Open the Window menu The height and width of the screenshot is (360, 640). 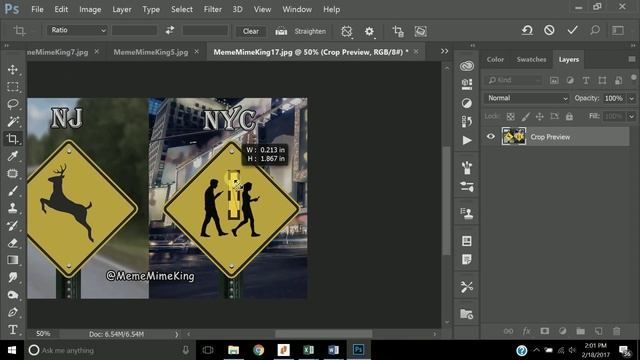point(297,9)
